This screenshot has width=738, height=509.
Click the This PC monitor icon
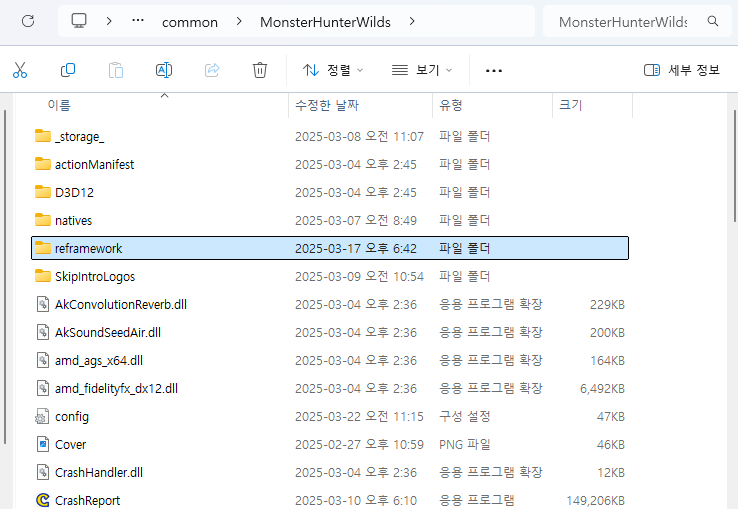click(79, 21)
